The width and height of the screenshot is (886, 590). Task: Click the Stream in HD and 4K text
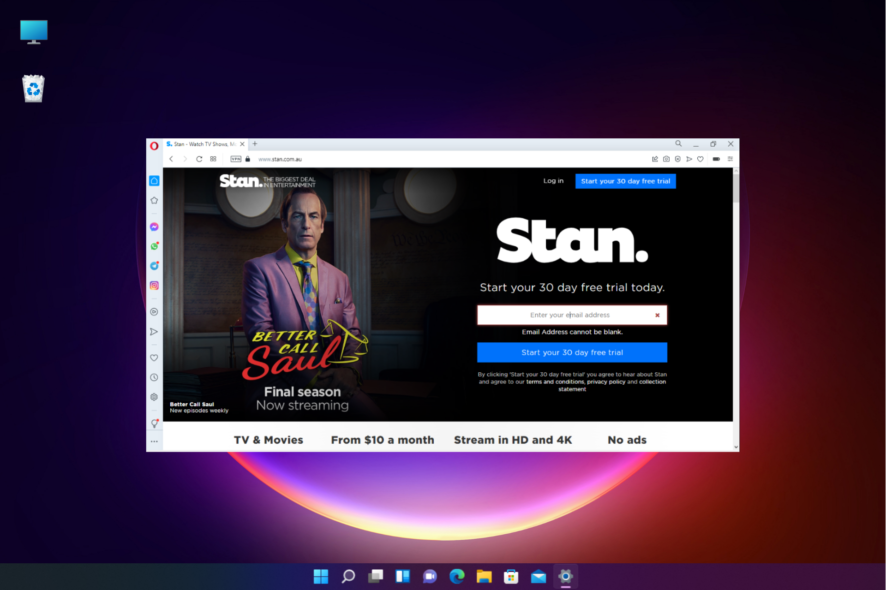(x=513, y=440)
